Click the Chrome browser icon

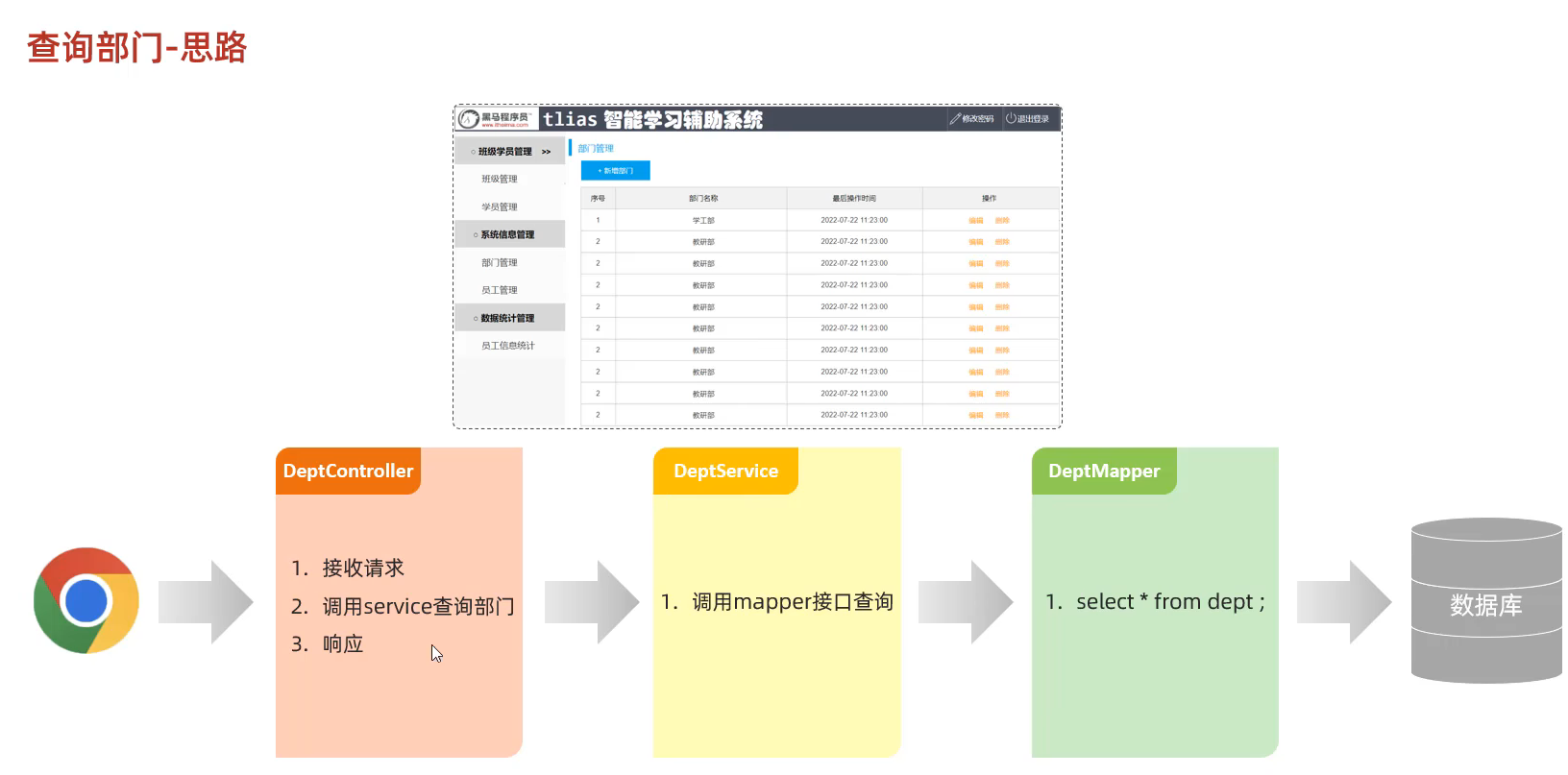86,601
